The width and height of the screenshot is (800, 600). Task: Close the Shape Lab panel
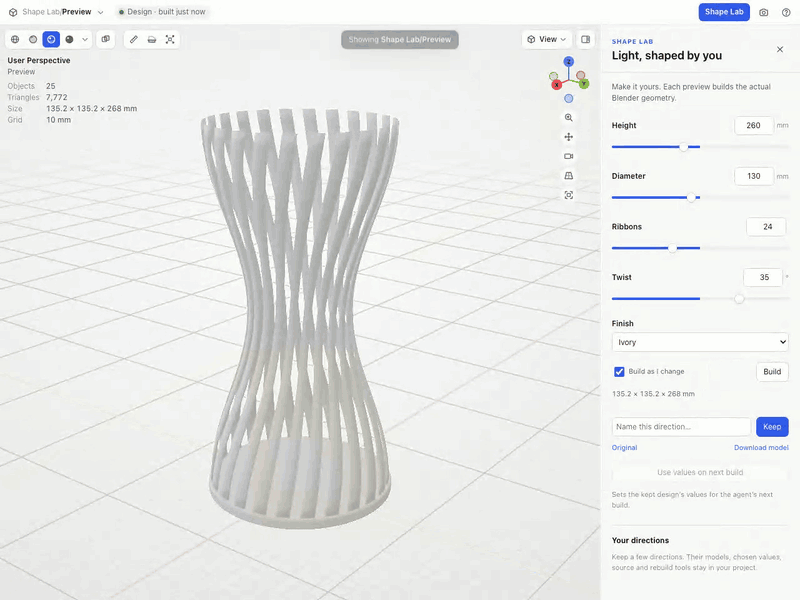[780, 49]
